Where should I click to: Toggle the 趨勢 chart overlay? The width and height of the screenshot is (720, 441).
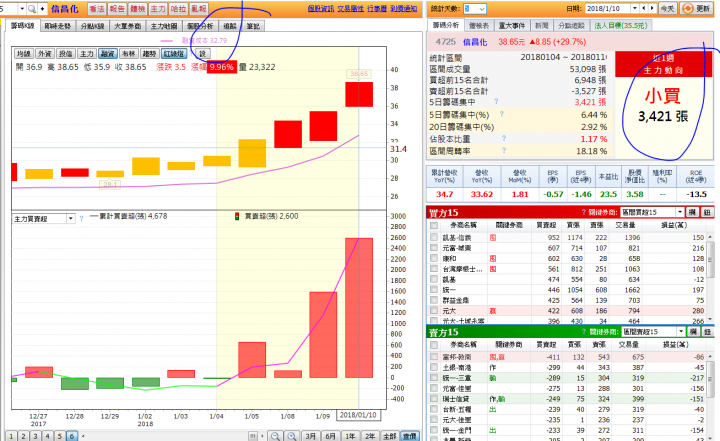click(149, 54)
